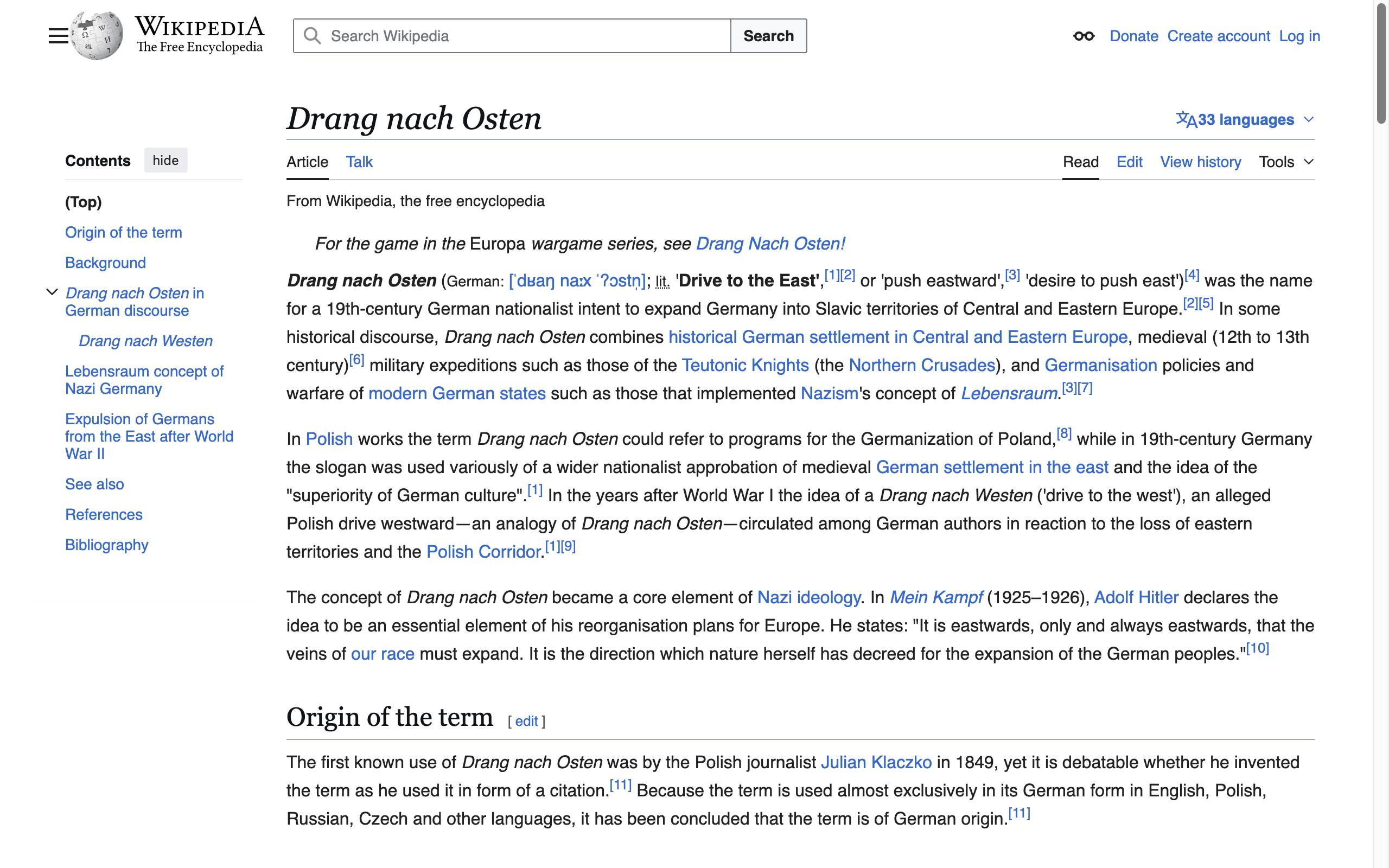Open the View history tab
1389x868 pixels.
[x=1200, y=162]
